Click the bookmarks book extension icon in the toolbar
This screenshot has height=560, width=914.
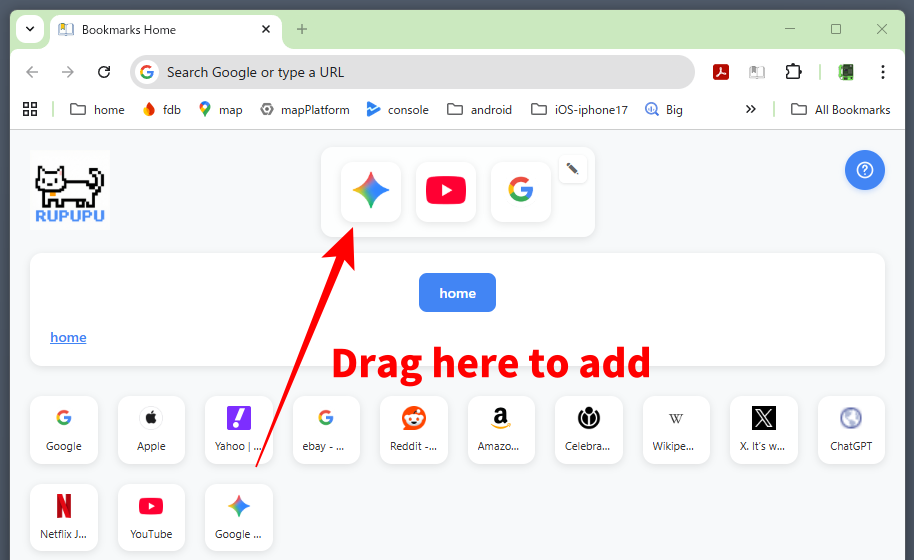pyautogui.click(x=757, y=72)
